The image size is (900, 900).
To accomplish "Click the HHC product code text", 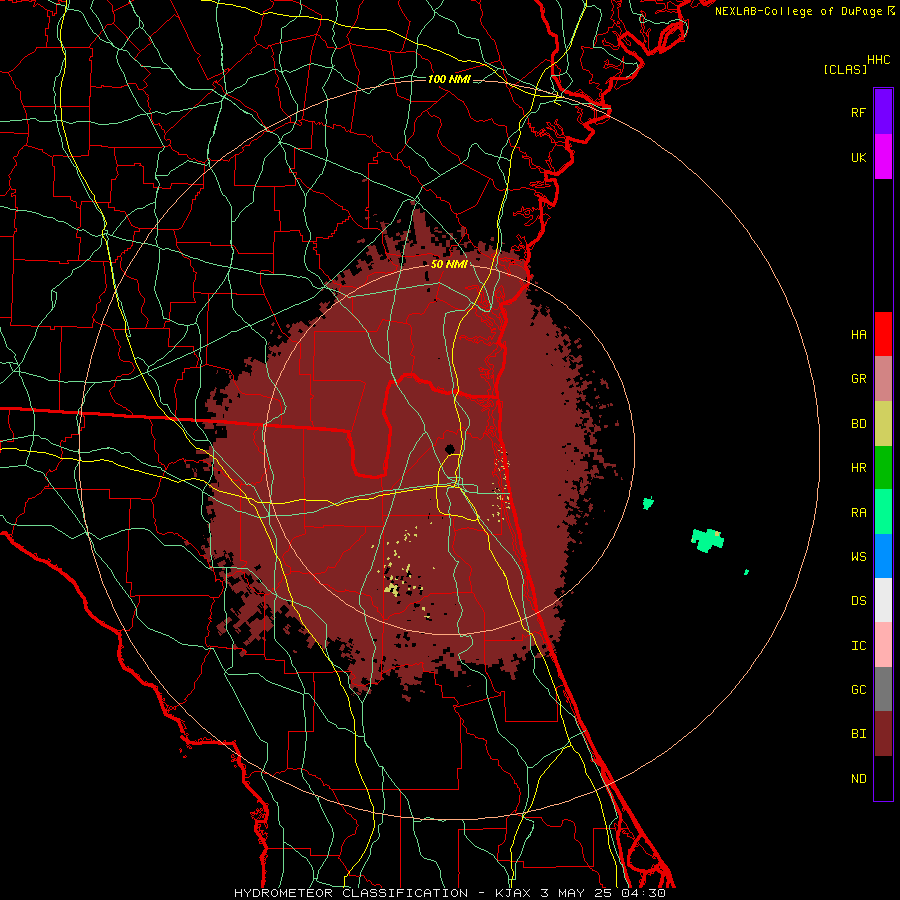I will (878, 60).
